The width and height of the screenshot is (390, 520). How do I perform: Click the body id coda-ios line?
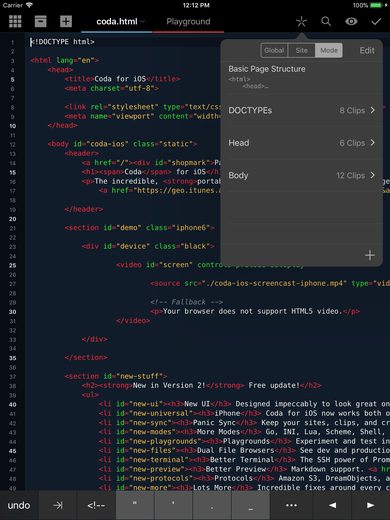(x=122, y=144)
